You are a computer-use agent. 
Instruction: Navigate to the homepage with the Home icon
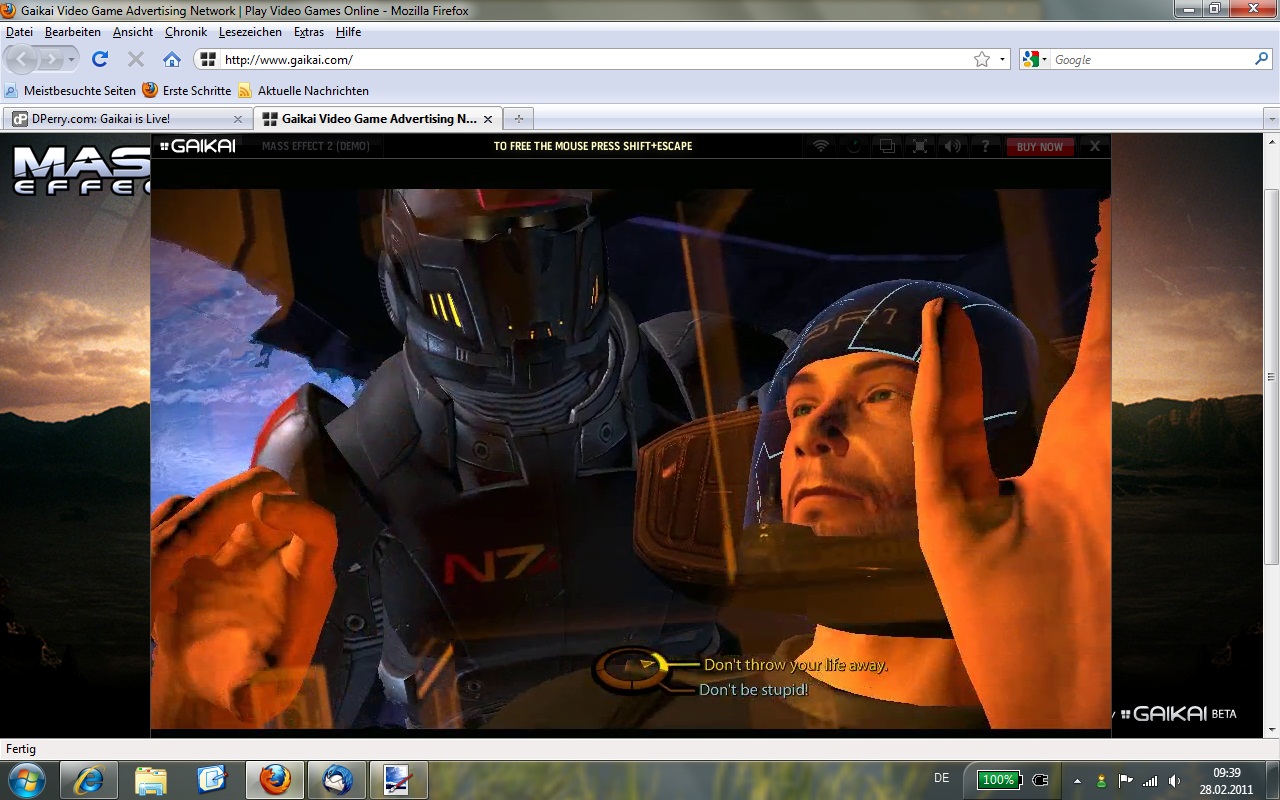click(173, 59)
